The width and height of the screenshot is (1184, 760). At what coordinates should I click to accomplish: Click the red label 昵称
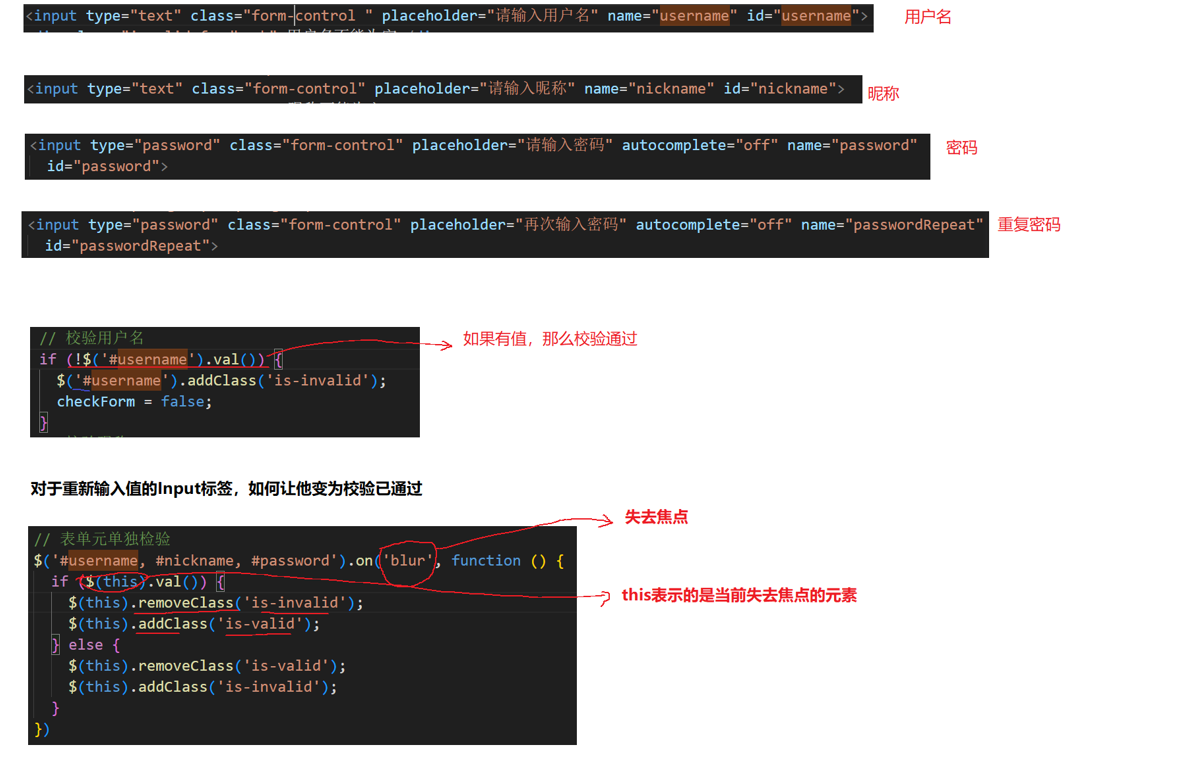point(883,94)
